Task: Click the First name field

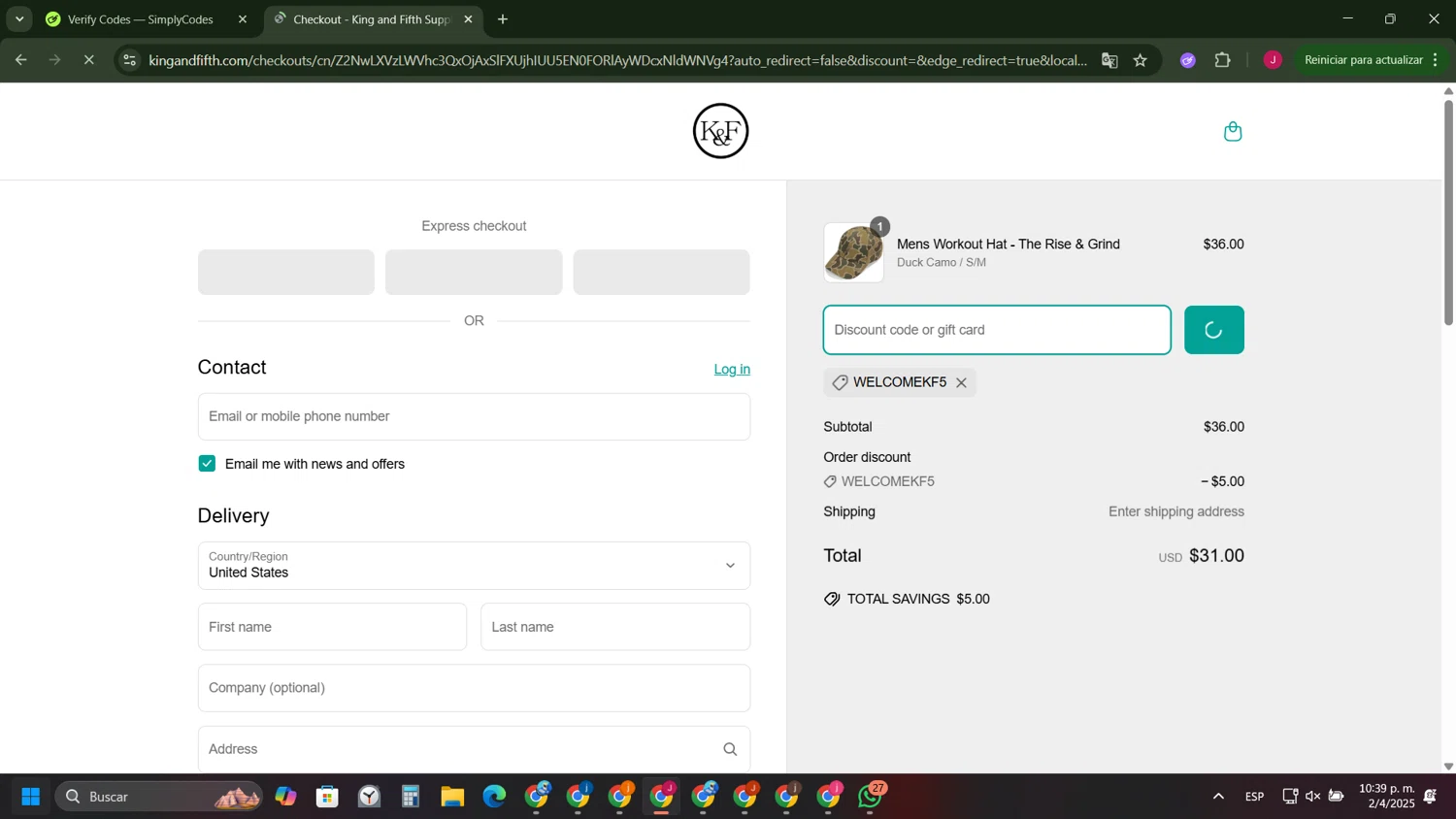Action: coord(332,627)
